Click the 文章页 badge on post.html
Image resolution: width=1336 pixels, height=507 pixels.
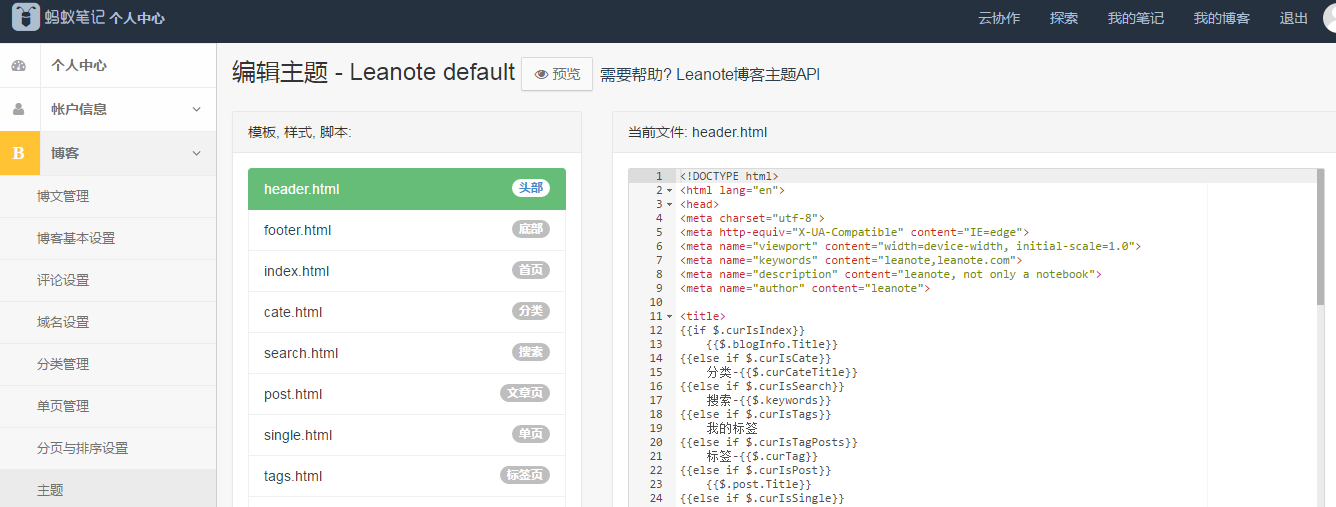tap(525, 393)
